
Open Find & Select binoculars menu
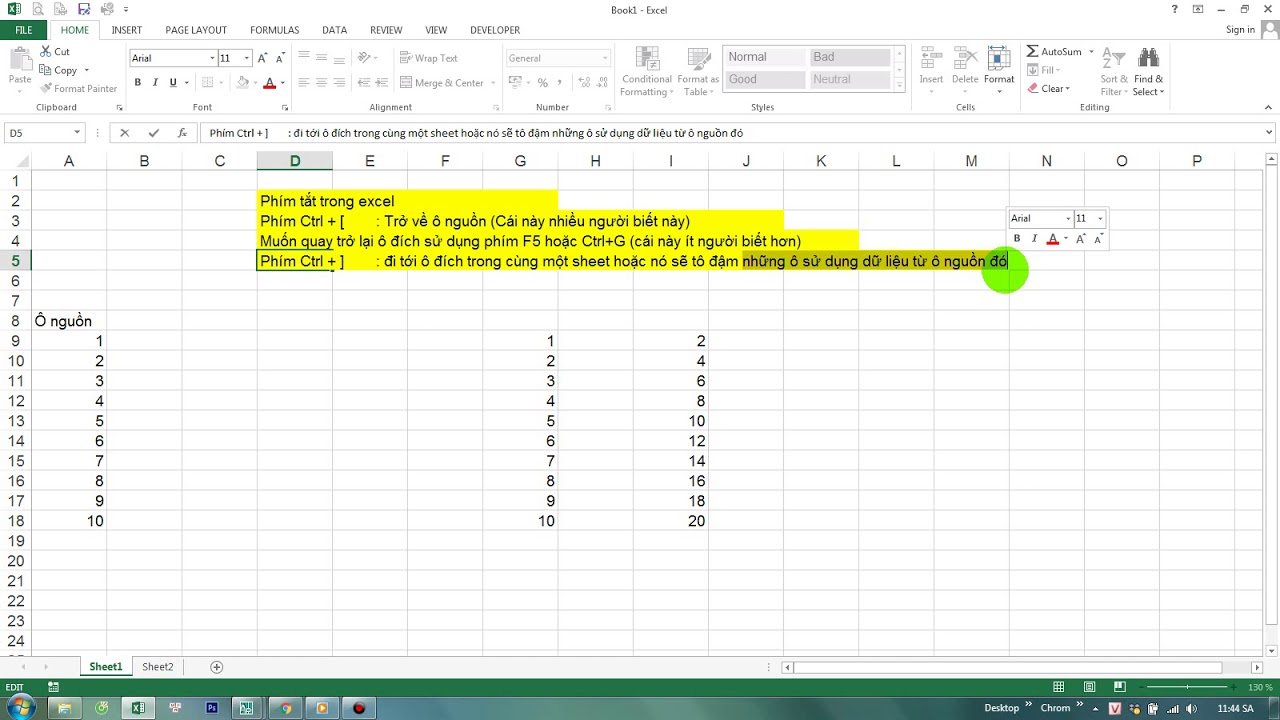1148,71
